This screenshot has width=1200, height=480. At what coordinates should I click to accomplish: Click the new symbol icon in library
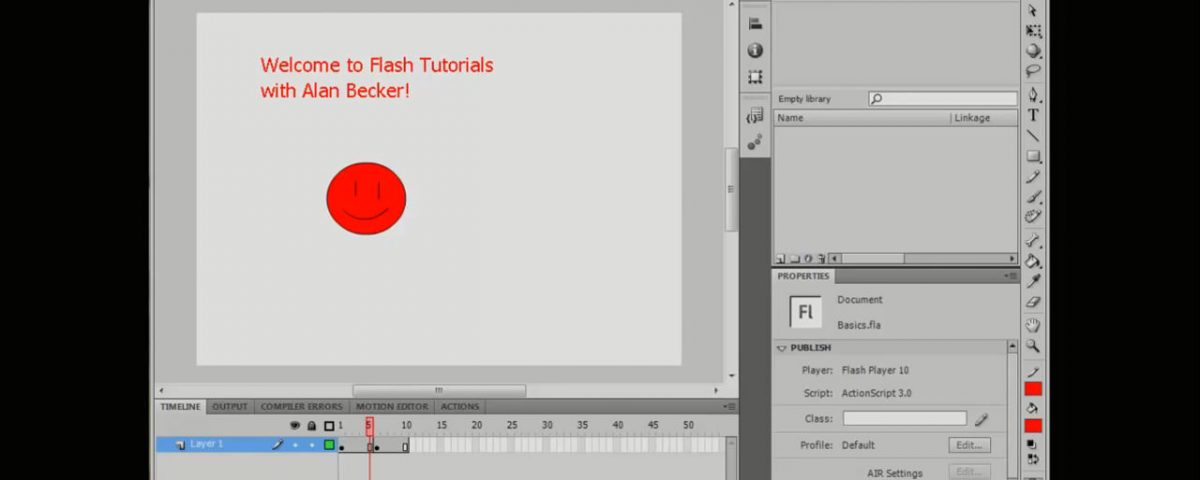[x=781, y=258]
